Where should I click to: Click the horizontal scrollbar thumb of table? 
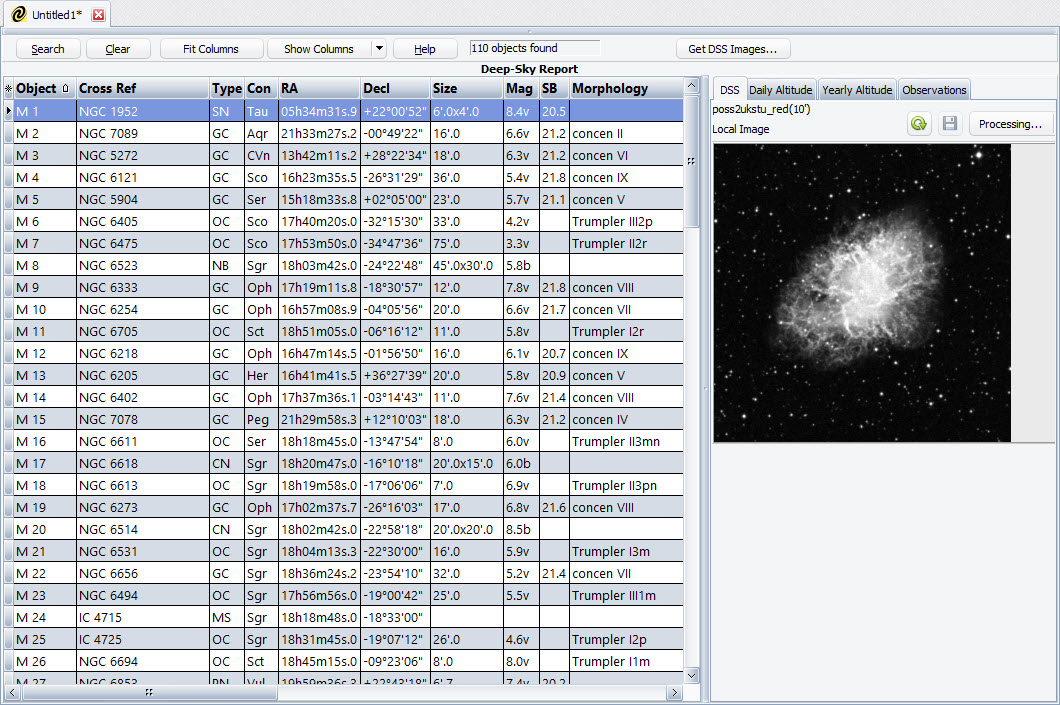[150, 692]
